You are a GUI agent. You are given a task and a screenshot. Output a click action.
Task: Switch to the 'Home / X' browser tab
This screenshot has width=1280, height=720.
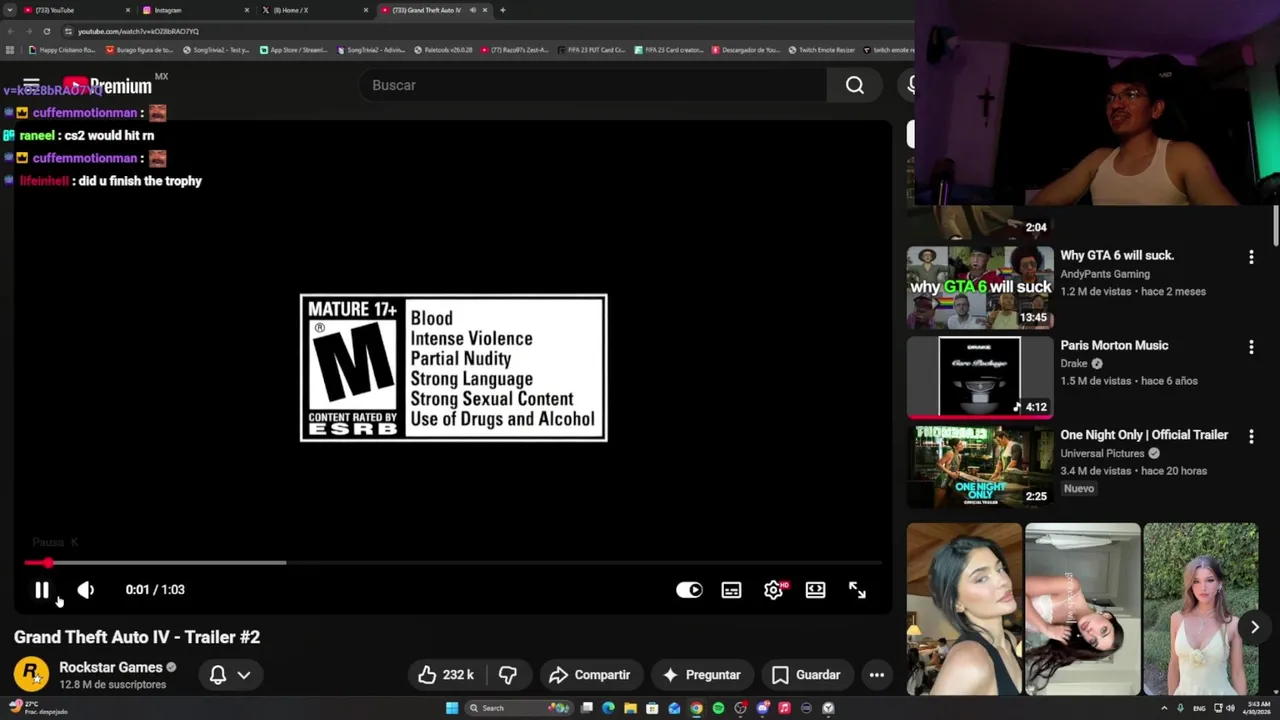tap(309, 10)
